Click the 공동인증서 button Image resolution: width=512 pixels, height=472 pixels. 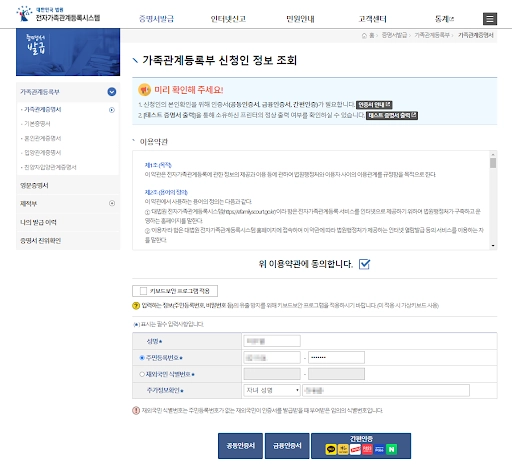240,446
